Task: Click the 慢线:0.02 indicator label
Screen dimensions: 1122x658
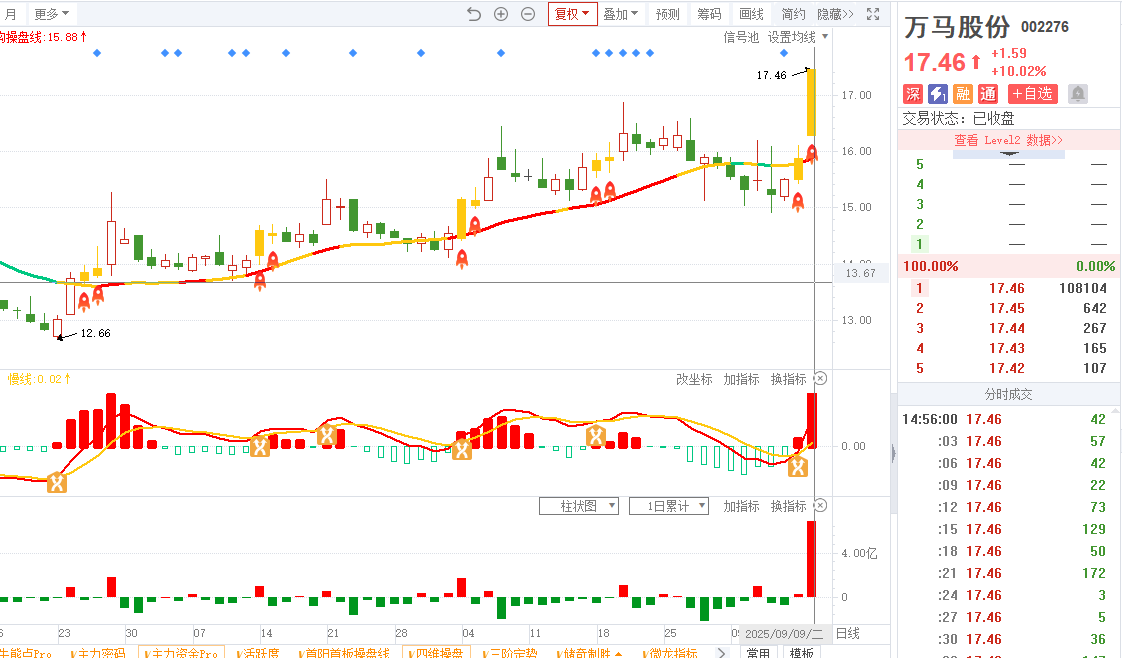Action: [39, 379]
